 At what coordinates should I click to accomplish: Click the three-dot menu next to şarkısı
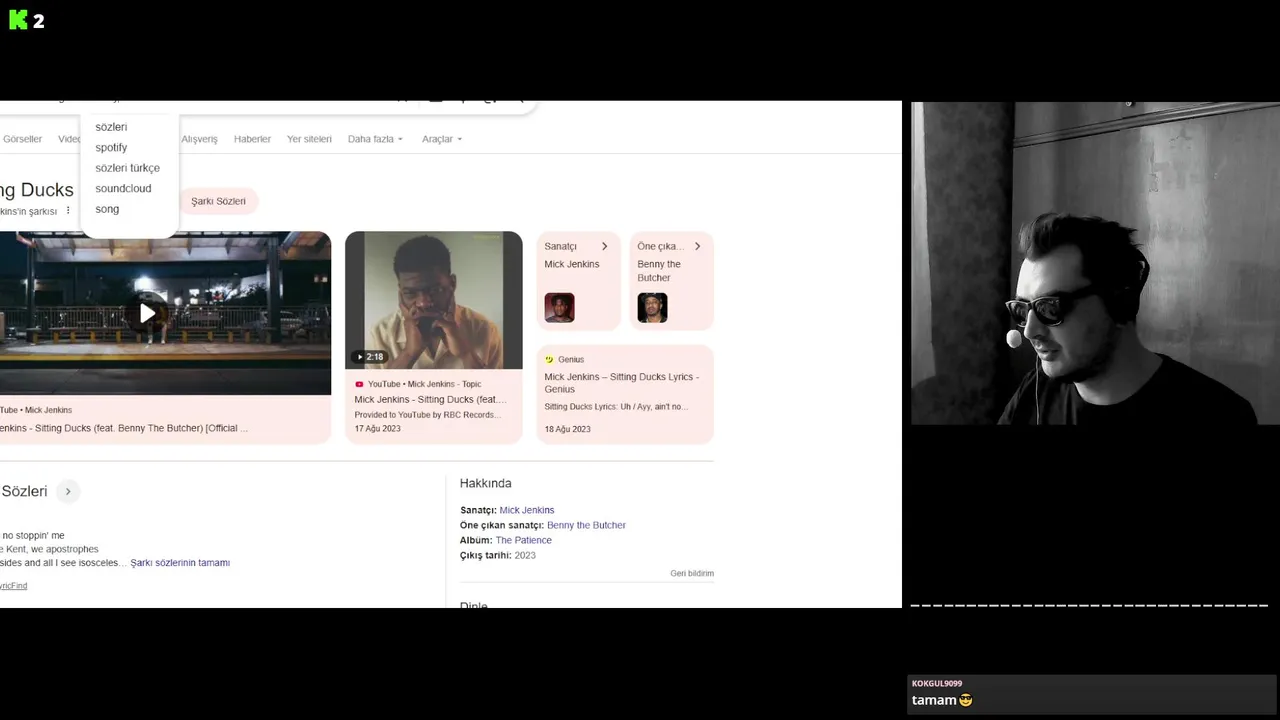68,211
